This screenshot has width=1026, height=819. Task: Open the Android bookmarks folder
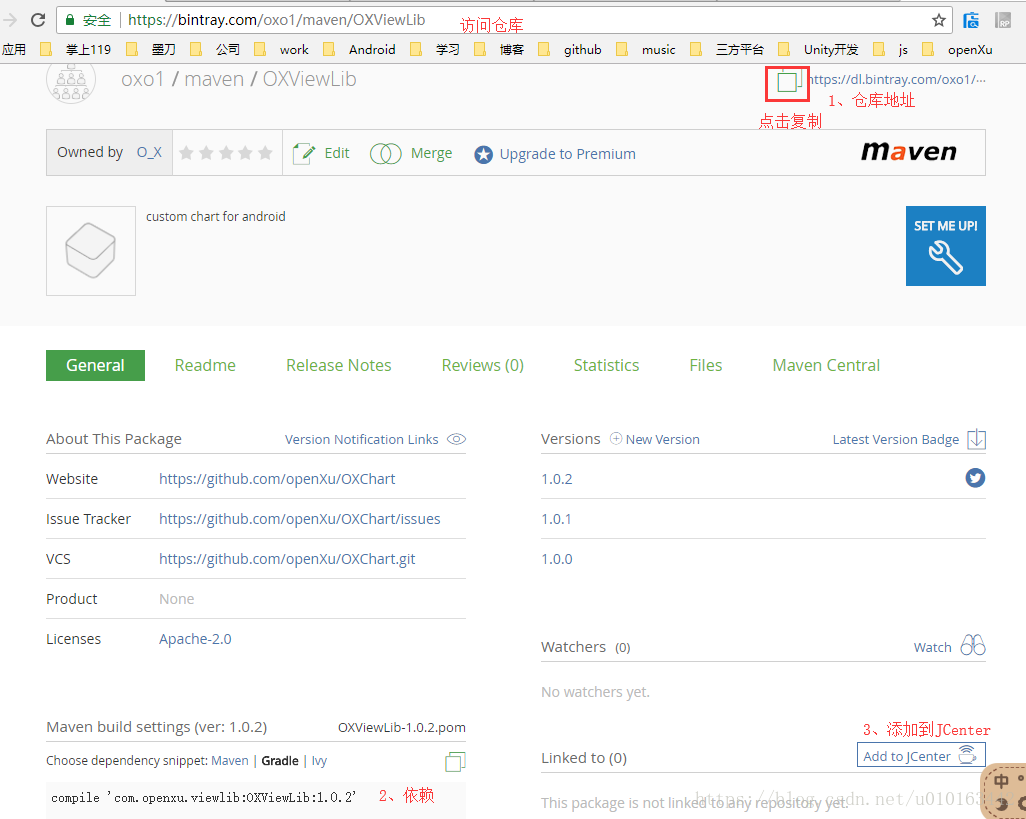coord(360,50)
